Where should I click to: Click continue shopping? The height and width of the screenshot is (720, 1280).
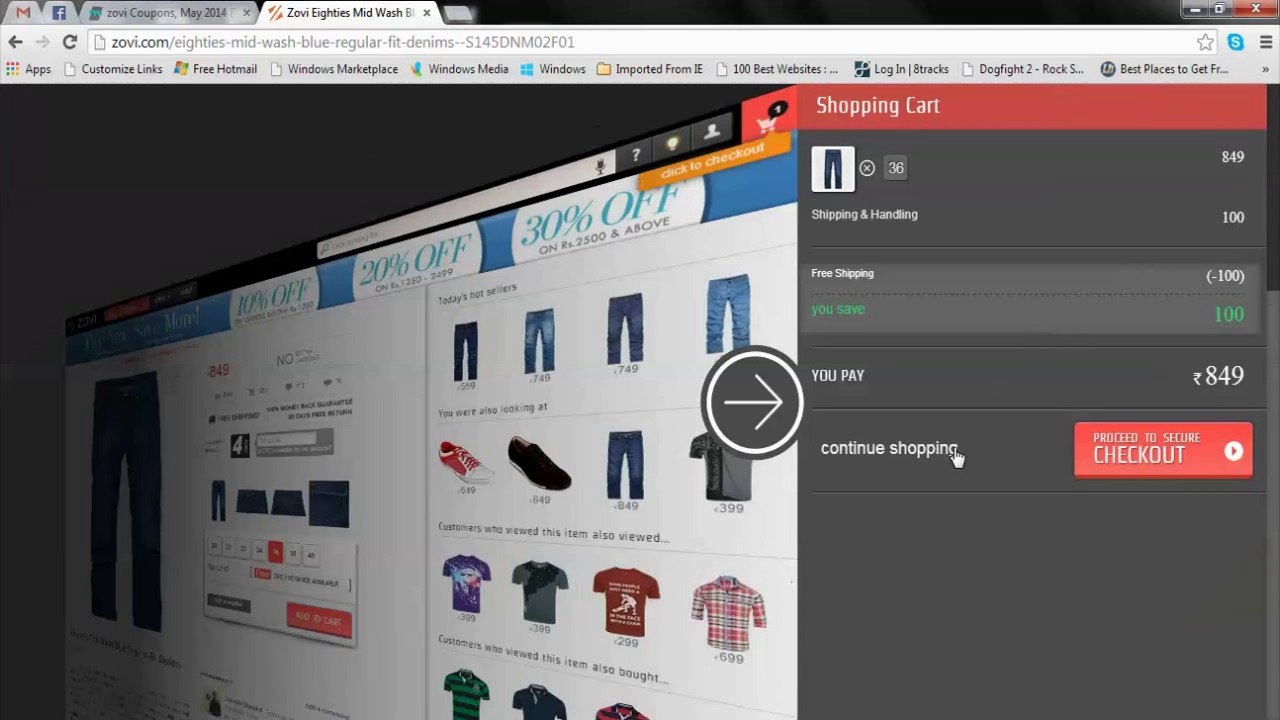click(889, 448)
